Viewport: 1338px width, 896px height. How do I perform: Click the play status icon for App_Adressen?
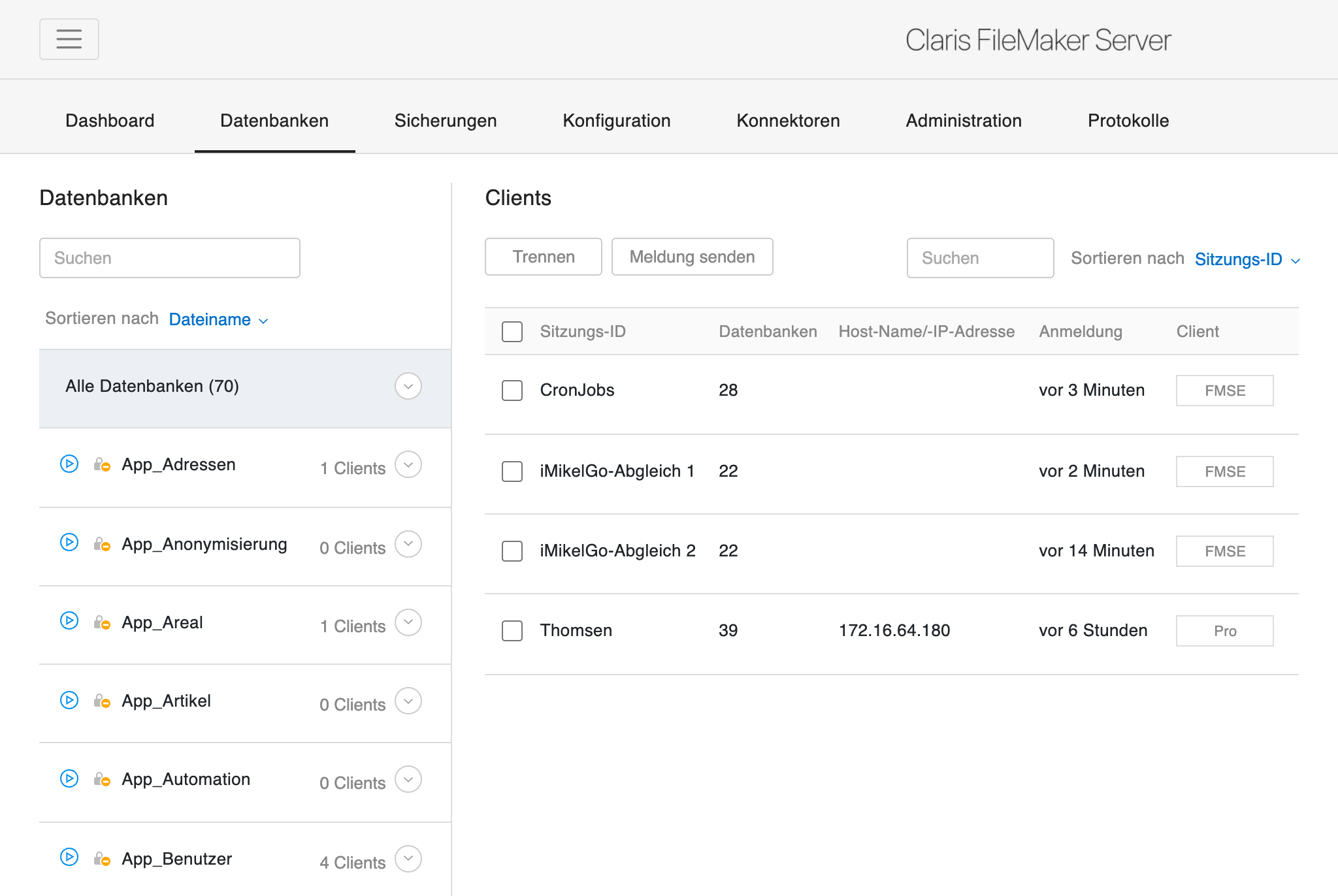(69, 464)
